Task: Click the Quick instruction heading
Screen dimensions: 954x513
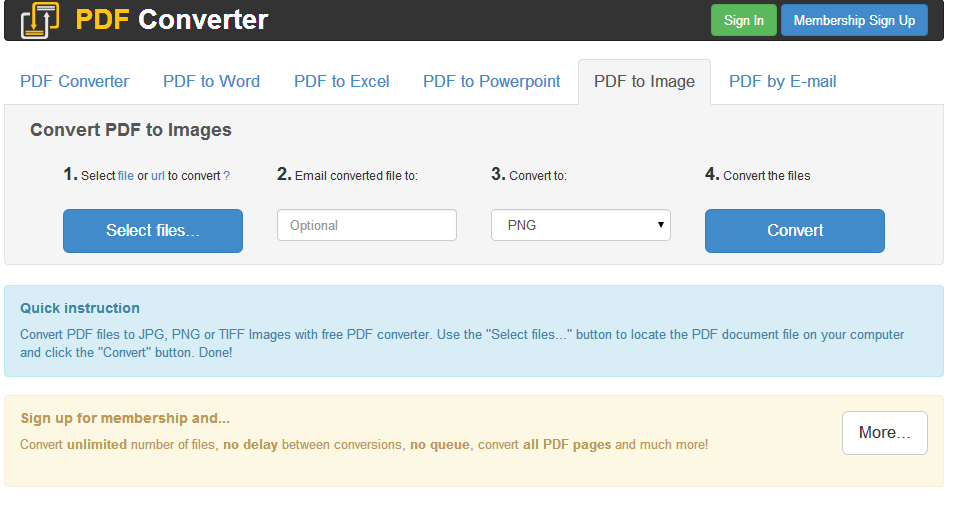Action: pos(80,308)
